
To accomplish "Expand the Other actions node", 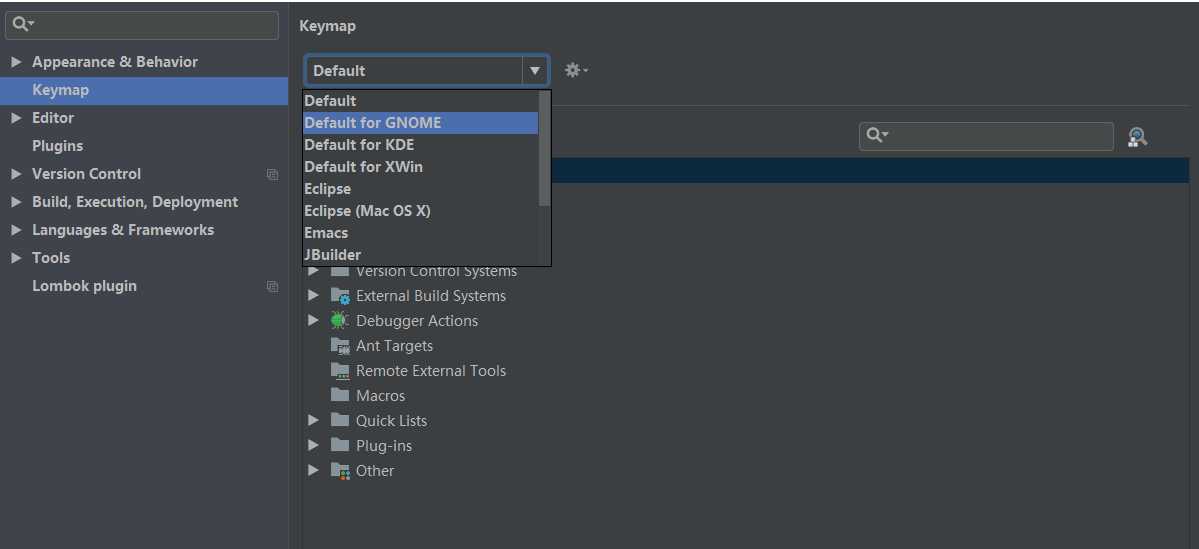I will coord(313,470).
